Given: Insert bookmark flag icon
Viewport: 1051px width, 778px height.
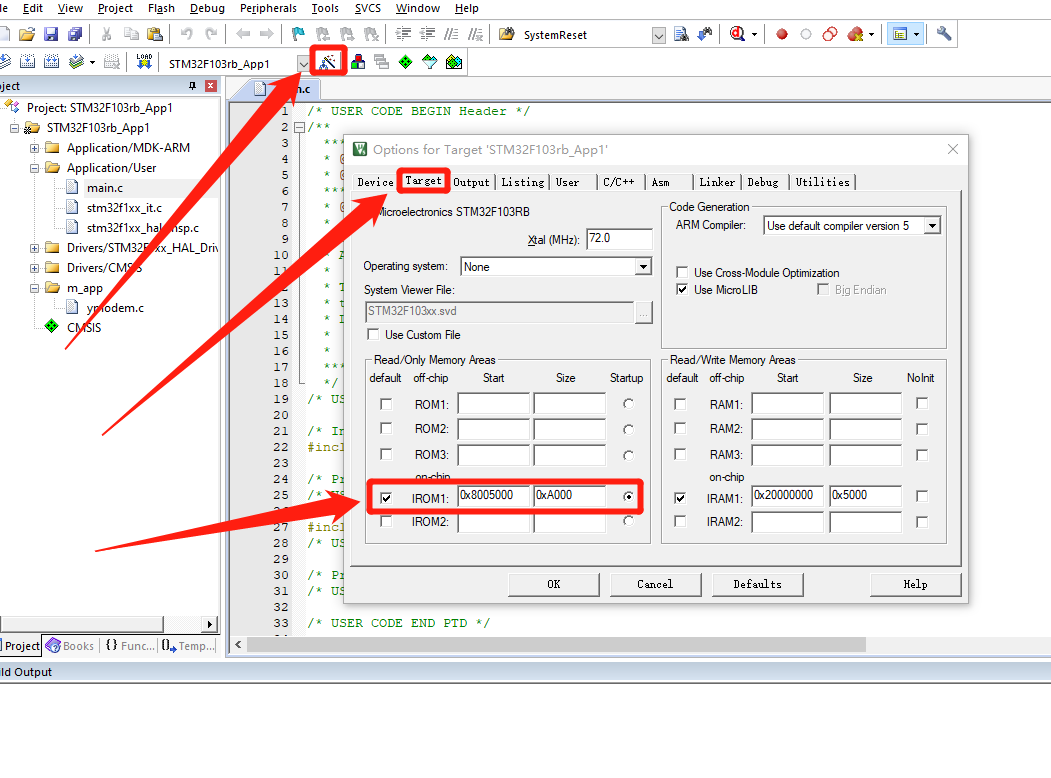Looking at the screenshot, I should click(x=298, y=34).
